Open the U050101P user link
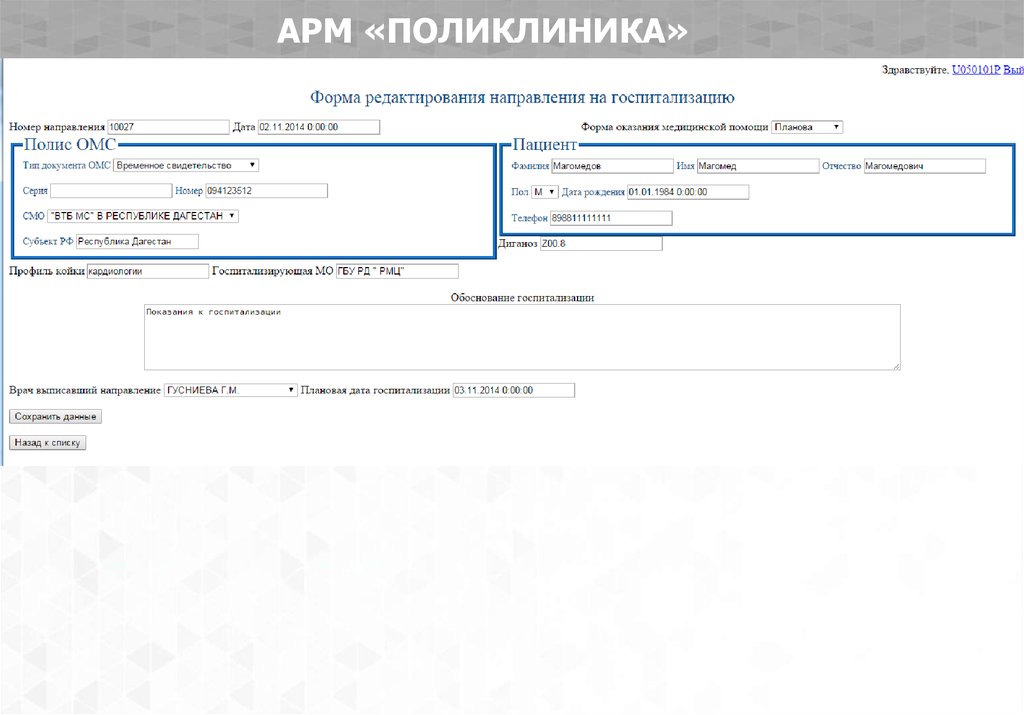The width and height of the screenshot is (1024, 715). [x=975, y=70]
